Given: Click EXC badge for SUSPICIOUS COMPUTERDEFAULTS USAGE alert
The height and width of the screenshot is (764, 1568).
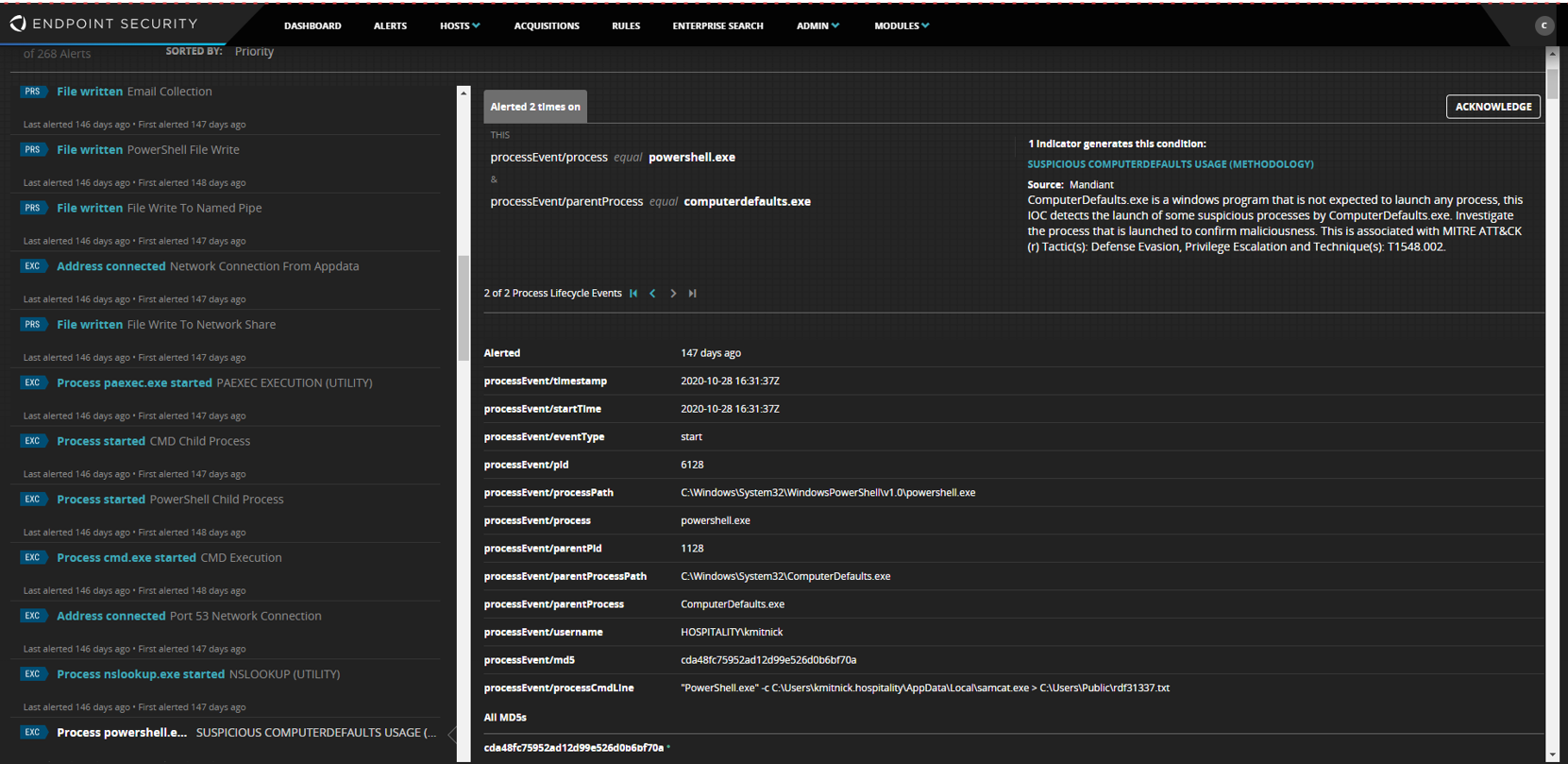Looking at the screenshot, I should 33,732.
